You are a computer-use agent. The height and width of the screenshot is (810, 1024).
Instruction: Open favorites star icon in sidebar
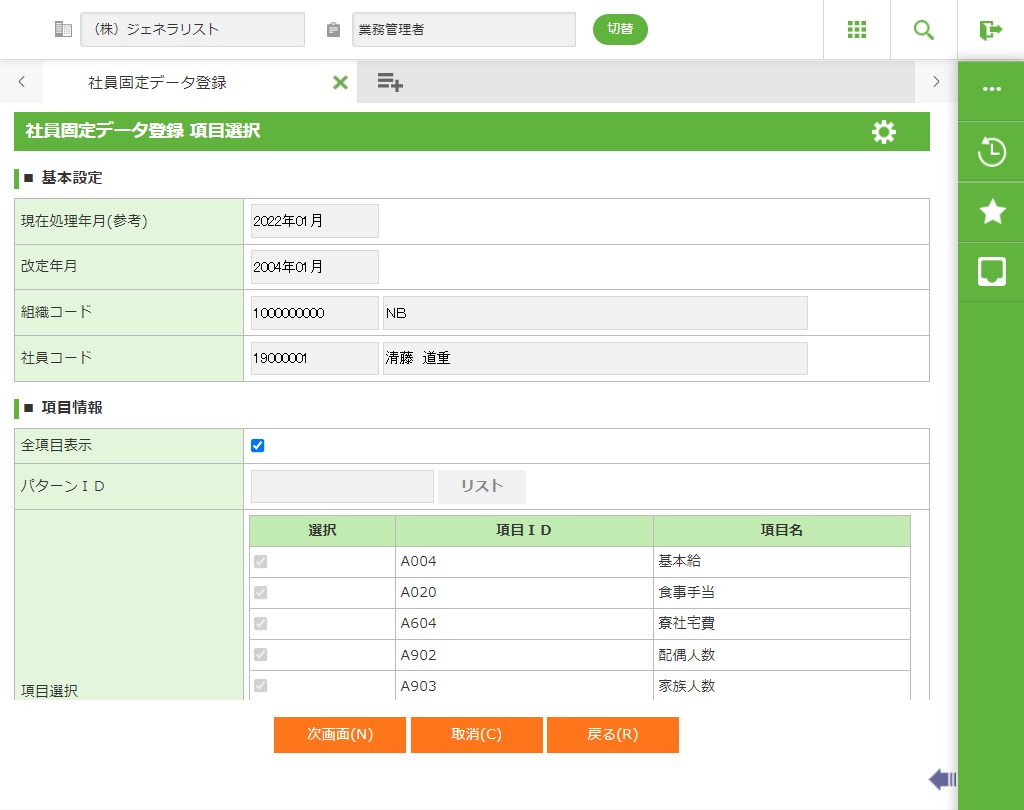pyautogui.click(x=991, y=211)
